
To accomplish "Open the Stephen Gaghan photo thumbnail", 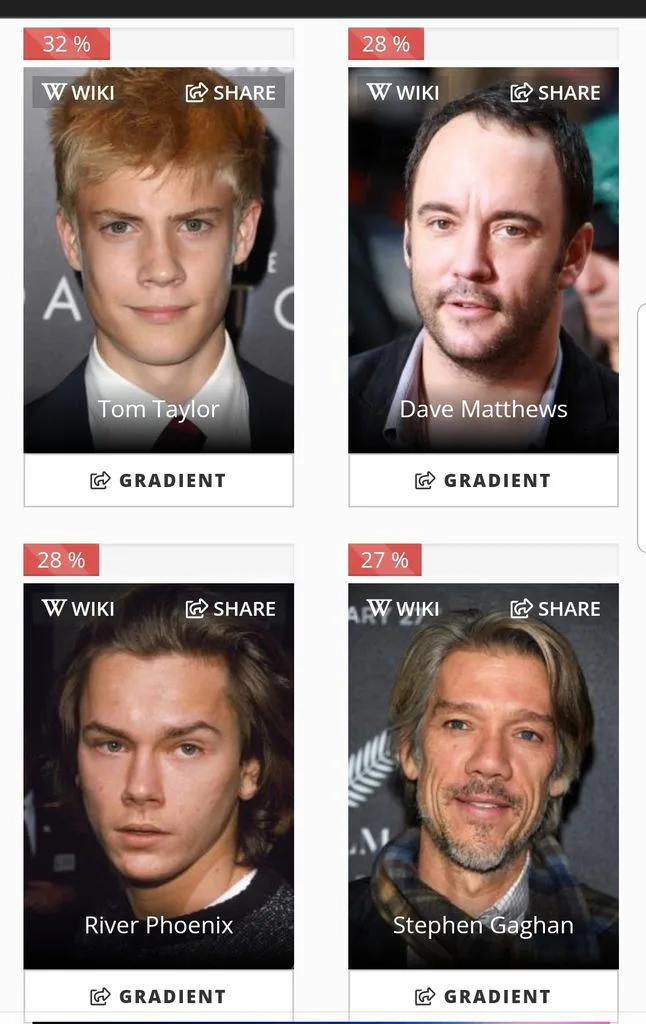I will click(x=483, y=776).
